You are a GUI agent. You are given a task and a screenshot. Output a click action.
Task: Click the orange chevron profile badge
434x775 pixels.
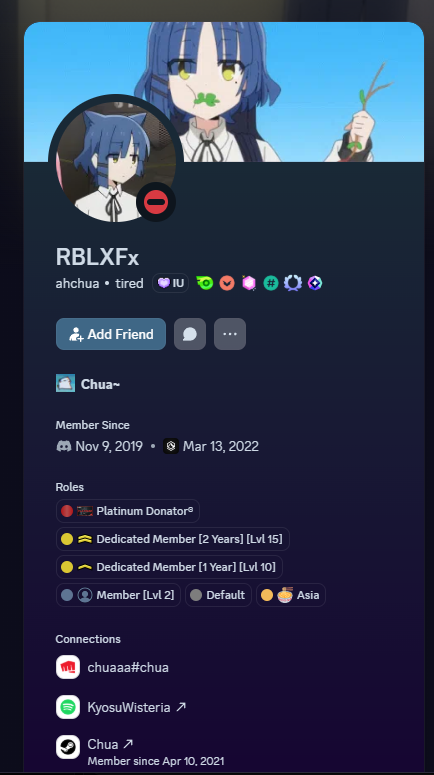227,283
